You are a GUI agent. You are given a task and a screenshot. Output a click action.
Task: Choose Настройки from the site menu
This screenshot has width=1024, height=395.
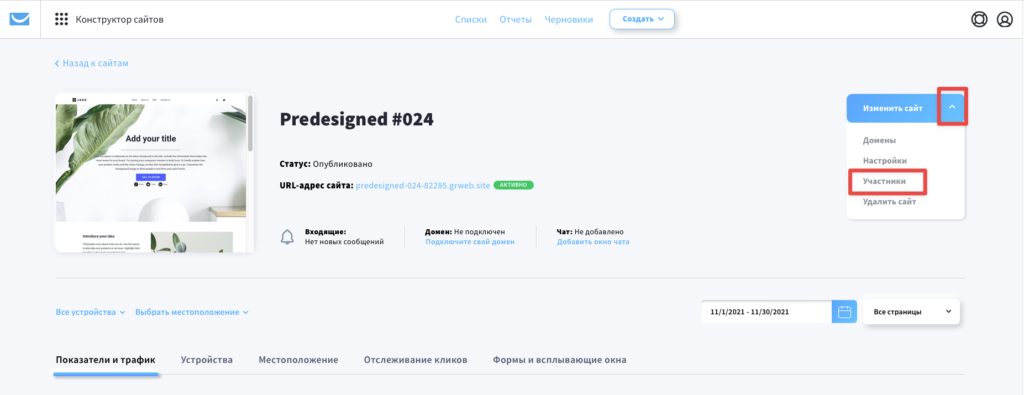[x=884, y=161]
